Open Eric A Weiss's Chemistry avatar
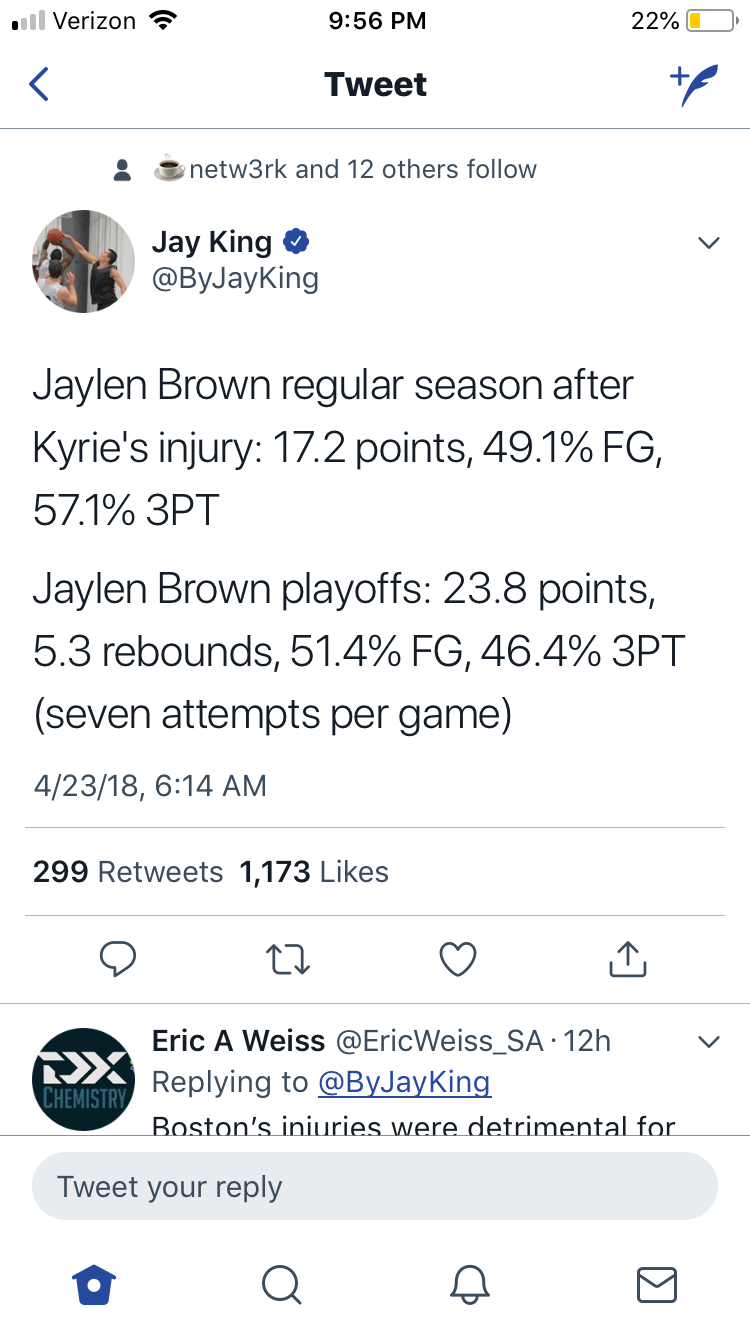The image size is (750, 1334). [x=83, y=1079]
